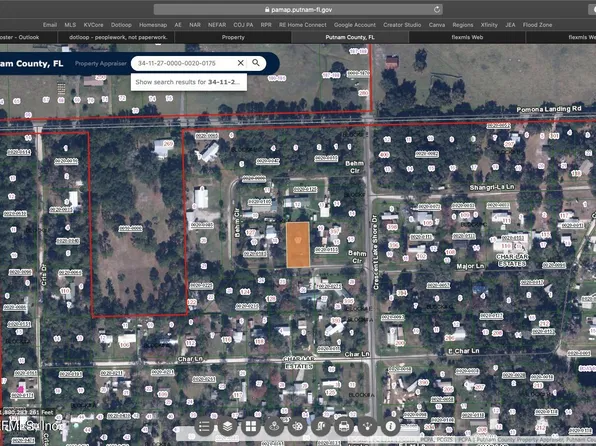Click the Shangri-La Ln road label
The width and height of the screenshot is (596, 446).
(x=492, y=187)
